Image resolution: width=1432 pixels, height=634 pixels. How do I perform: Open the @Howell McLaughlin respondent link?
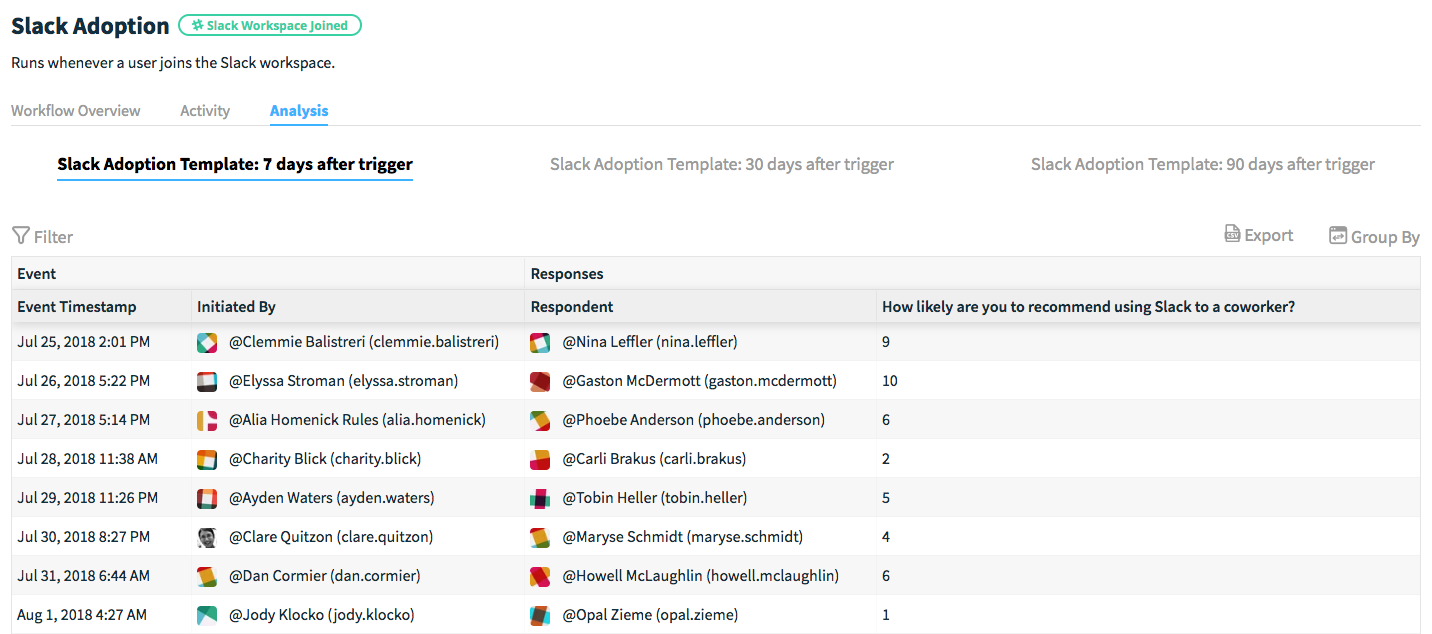701,576
